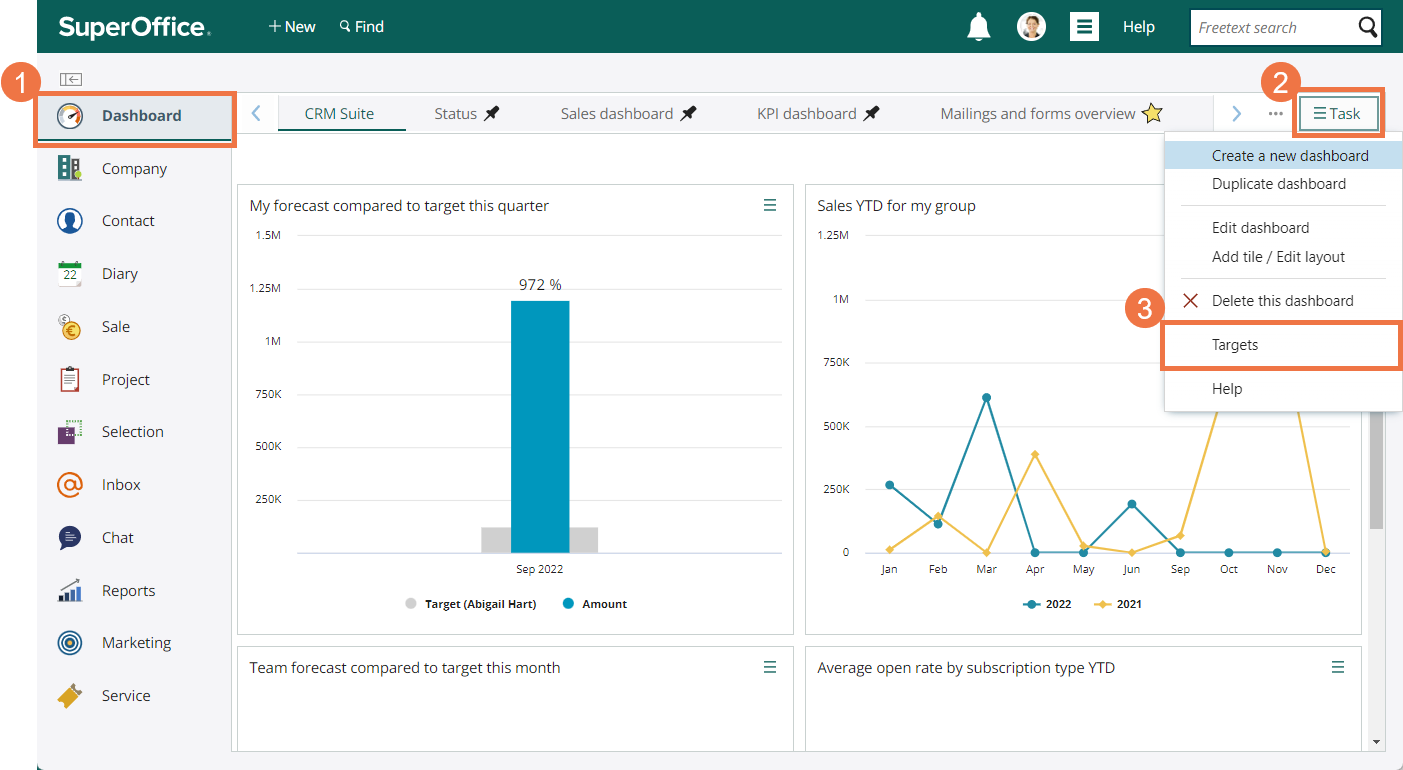
Task: Click the Diary calendar icon
Action: (x=69, y=274)
